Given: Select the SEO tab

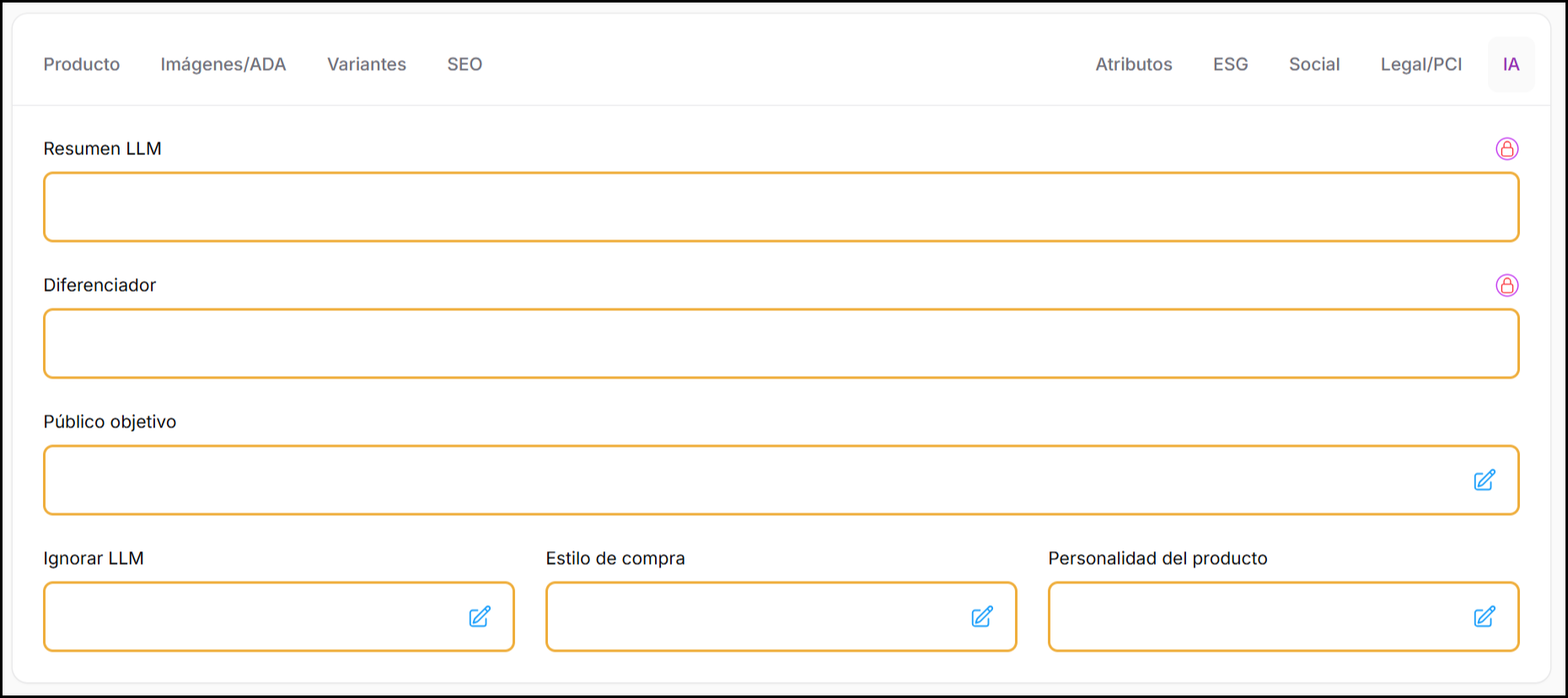Looking at the screenshot, I should tap(464, 64).
